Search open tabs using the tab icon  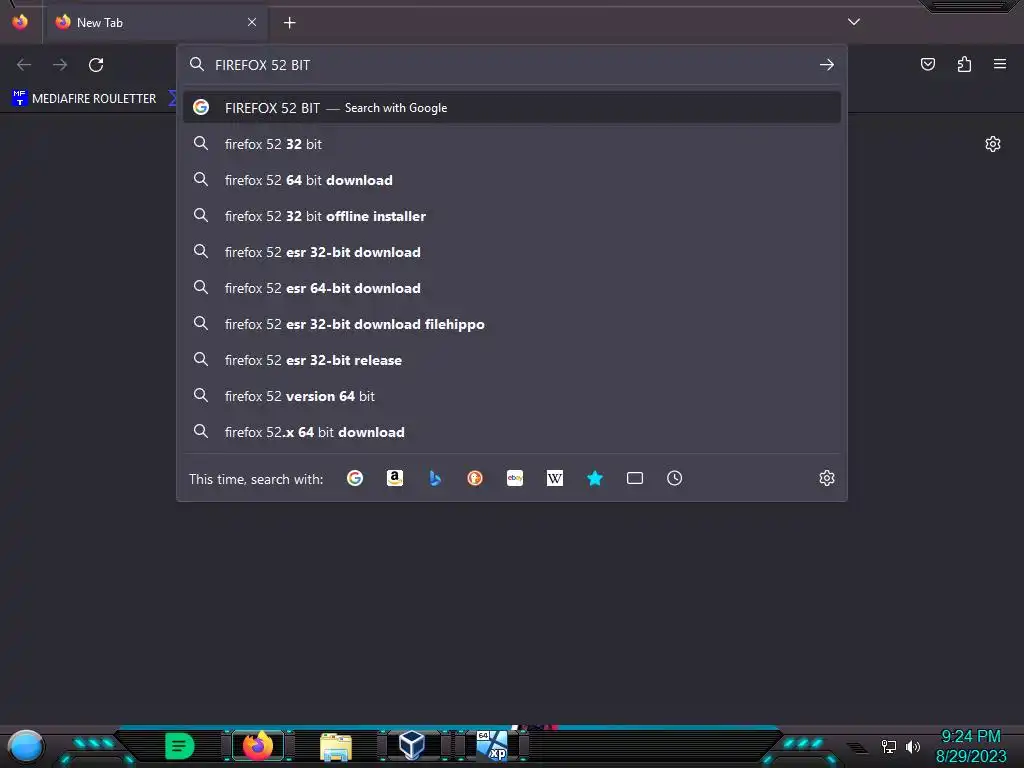[635, 478]
